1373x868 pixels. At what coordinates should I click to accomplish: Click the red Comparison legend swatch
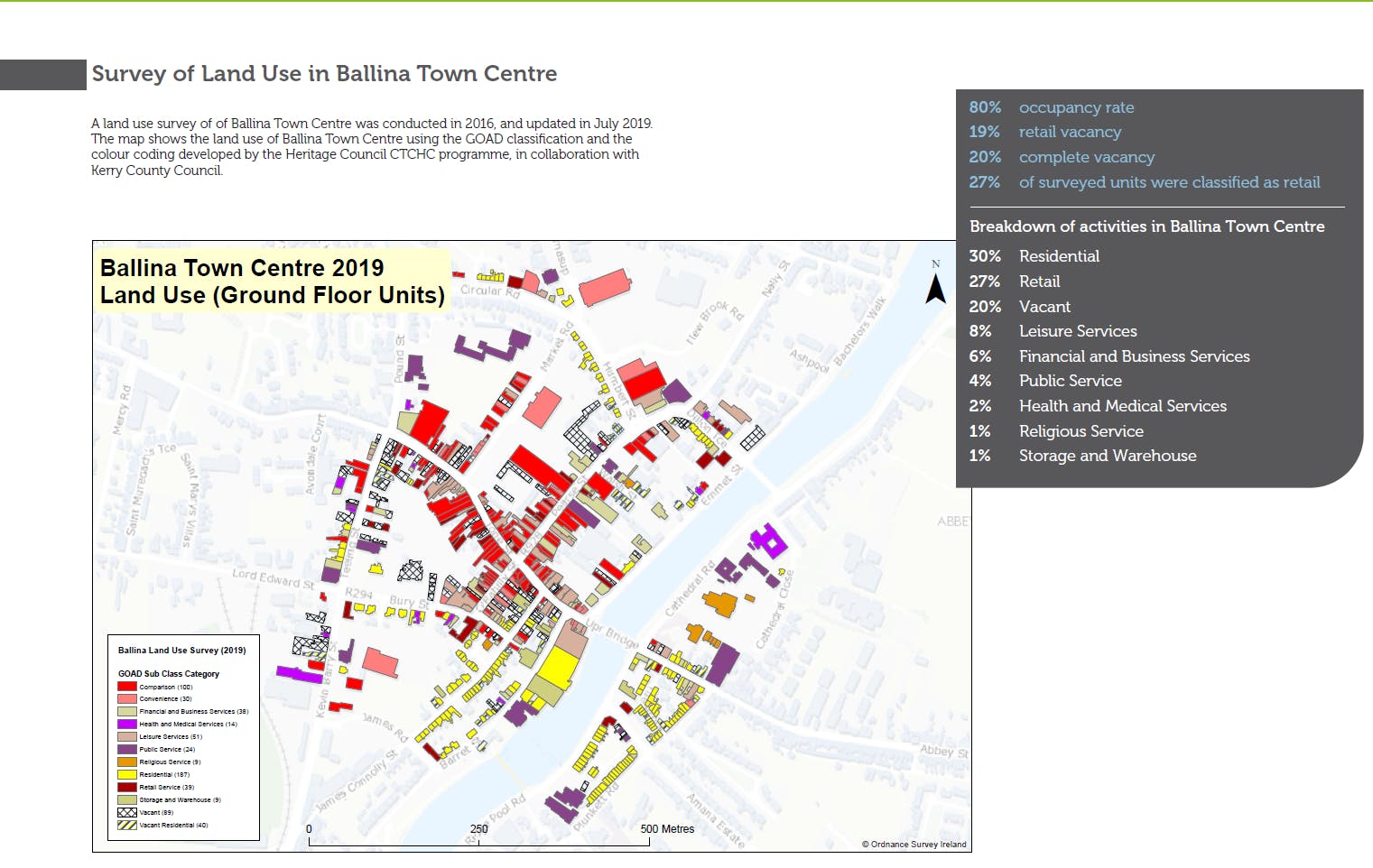[x=127, y=687]
